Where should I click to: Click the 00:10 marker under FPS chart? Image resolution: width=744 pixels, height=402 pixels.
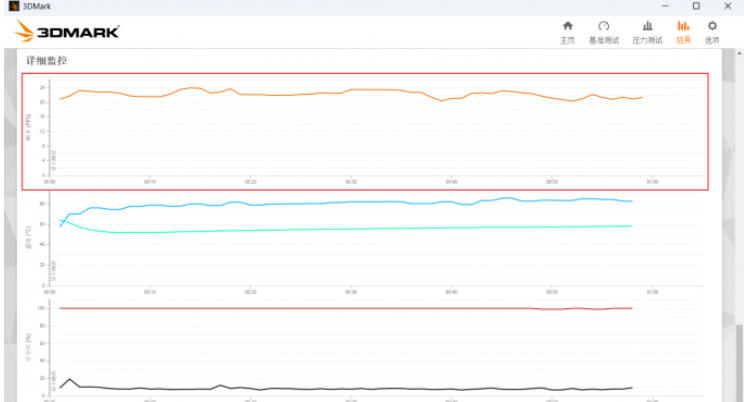tap(149, 182)
